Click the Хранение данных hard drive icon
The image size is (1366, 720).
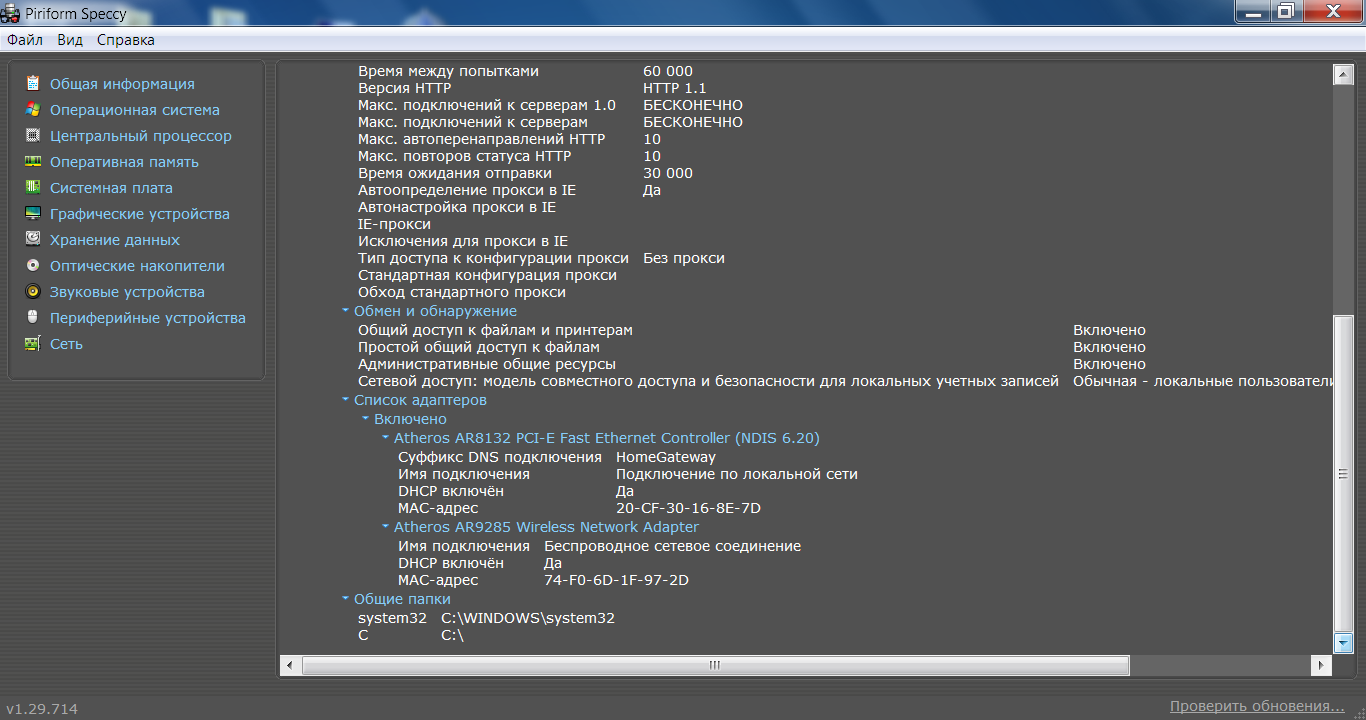33,240
